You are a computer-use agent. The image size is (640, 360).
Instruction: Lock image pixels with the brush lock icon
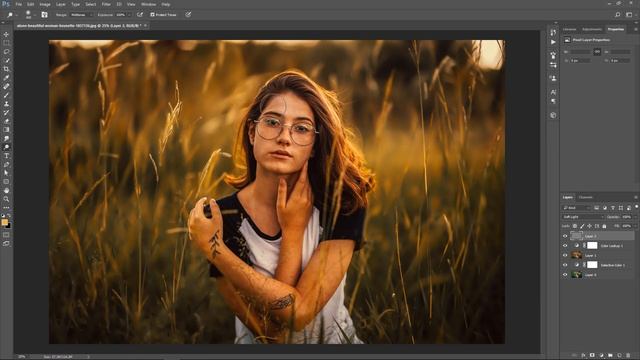[582, 226]
